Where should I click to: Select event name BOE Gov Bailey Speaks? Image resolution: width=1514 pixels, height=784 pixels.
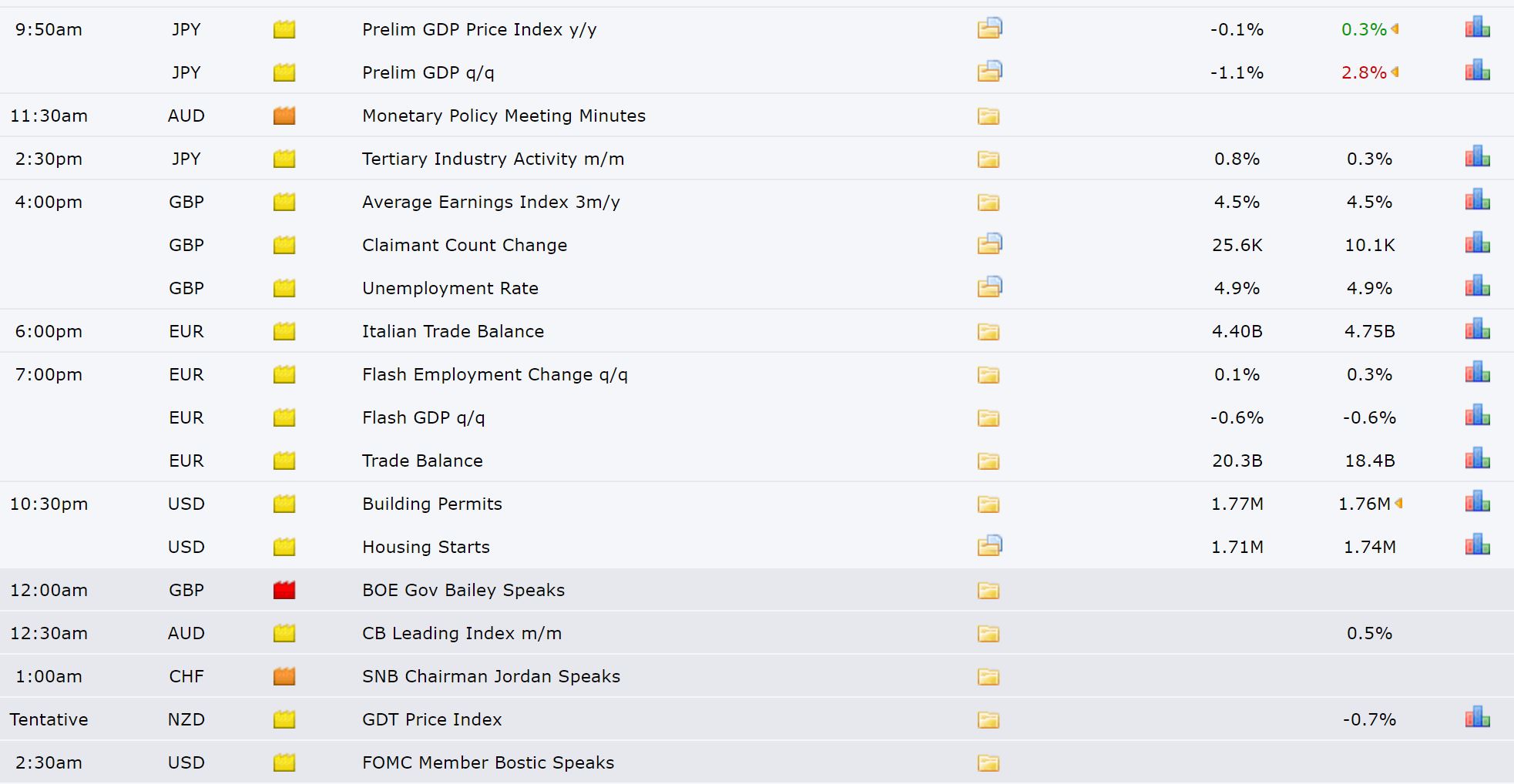click(x=463, y=591)
